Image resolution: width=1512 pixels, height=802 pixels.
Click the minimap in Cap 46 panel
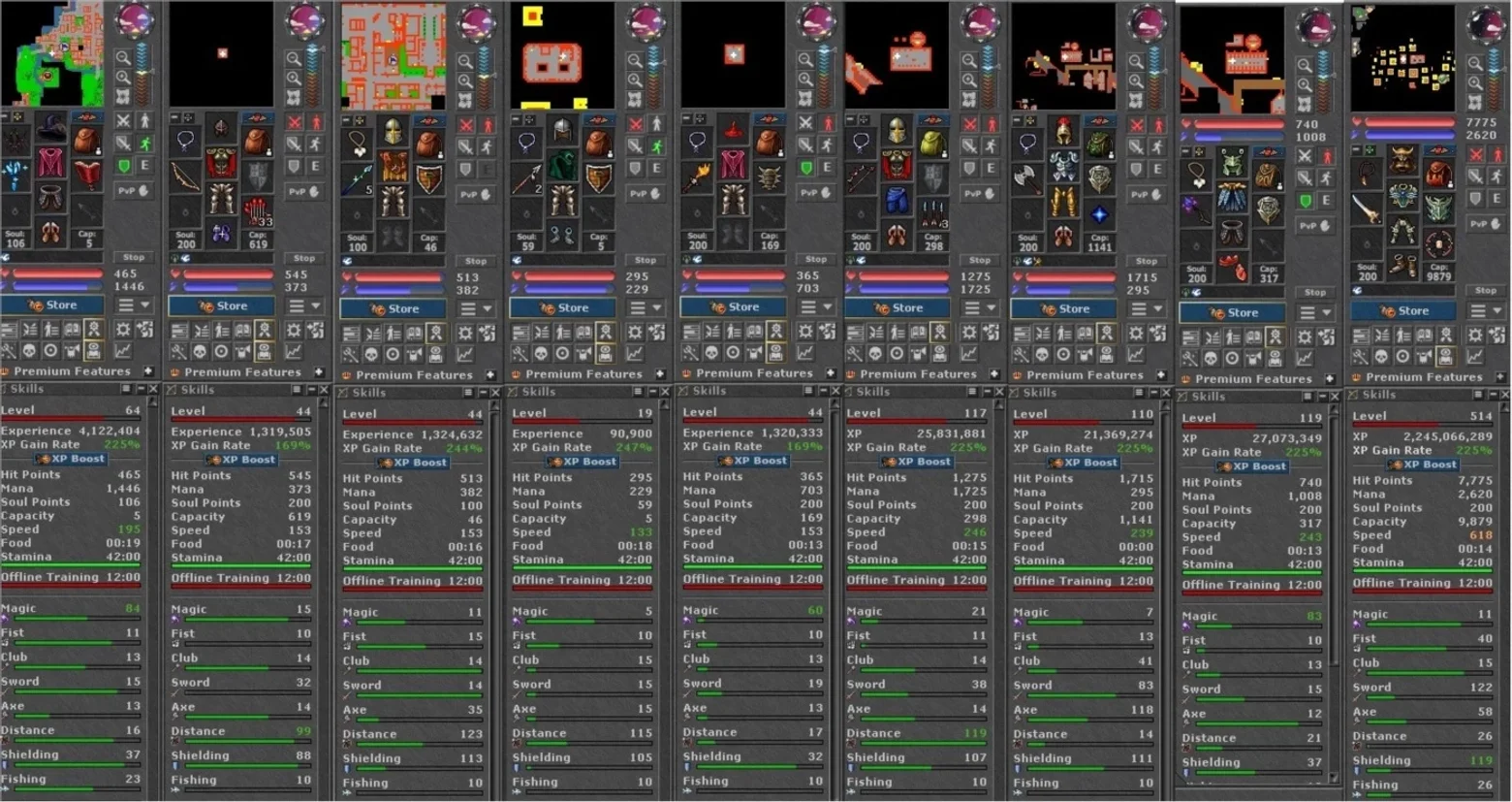(394, 56)
